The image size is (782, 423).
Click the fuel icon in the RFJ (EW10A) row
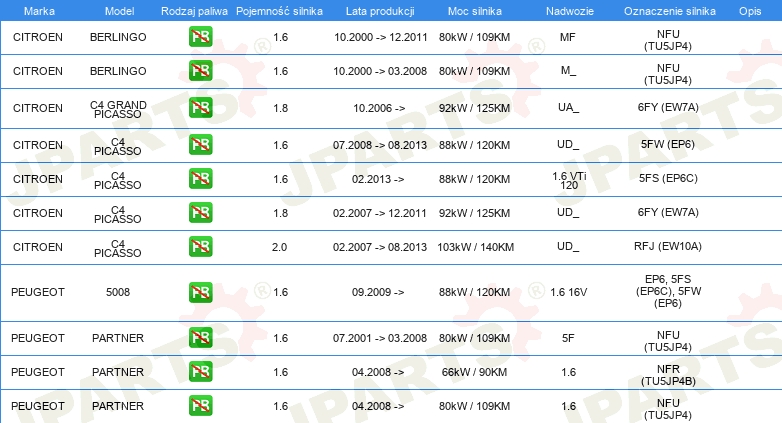click(200, 246)
